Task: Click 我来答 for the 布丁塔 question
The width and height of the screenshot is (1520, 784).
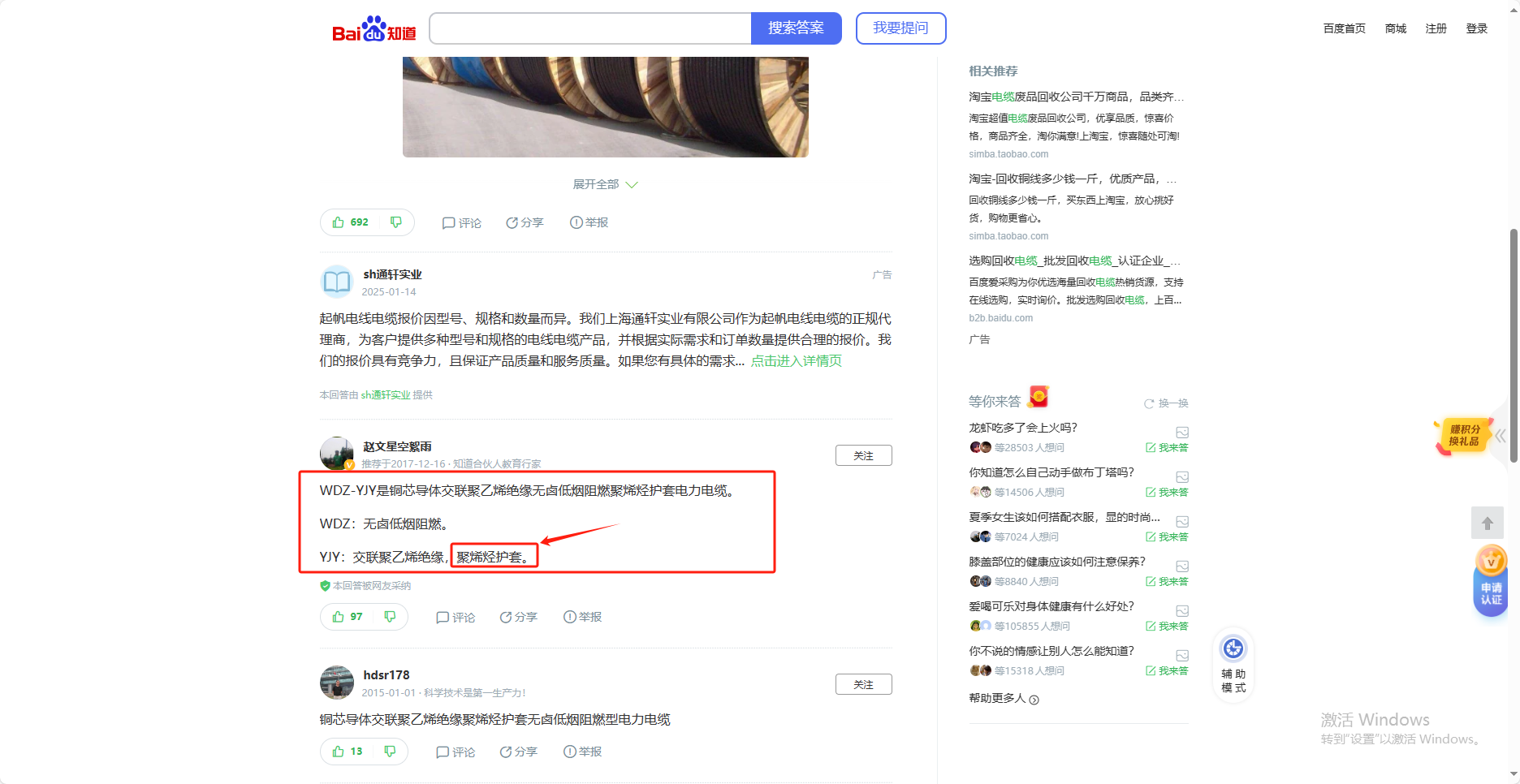Action: click(1167, 493)
